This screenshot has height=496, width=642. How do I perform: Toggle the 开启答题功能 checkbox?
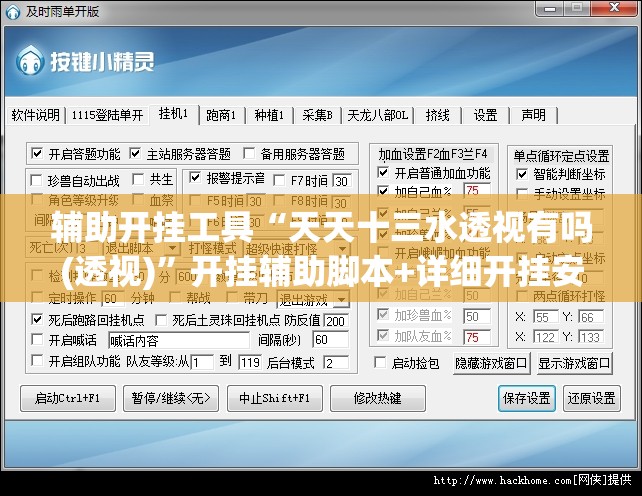[x=37, y=154]
